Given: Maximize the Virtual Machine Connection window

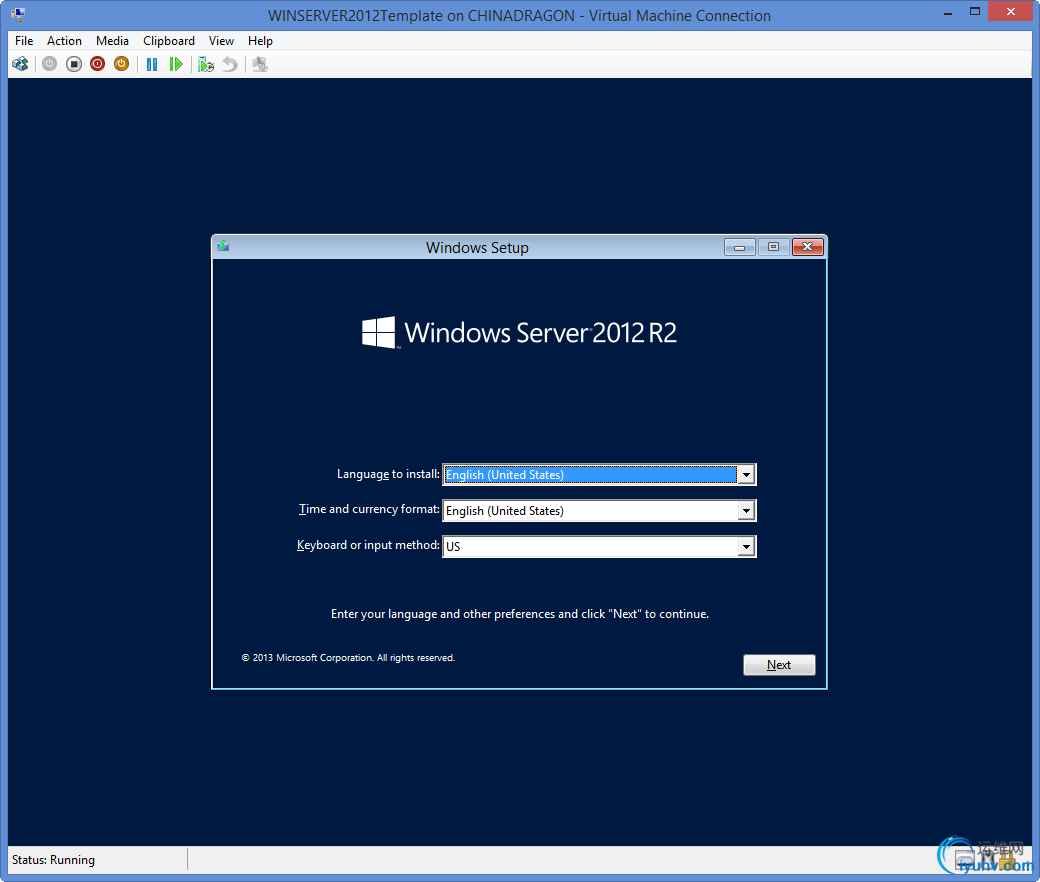Looking at the screenshot, I should [x=975, y=12].
